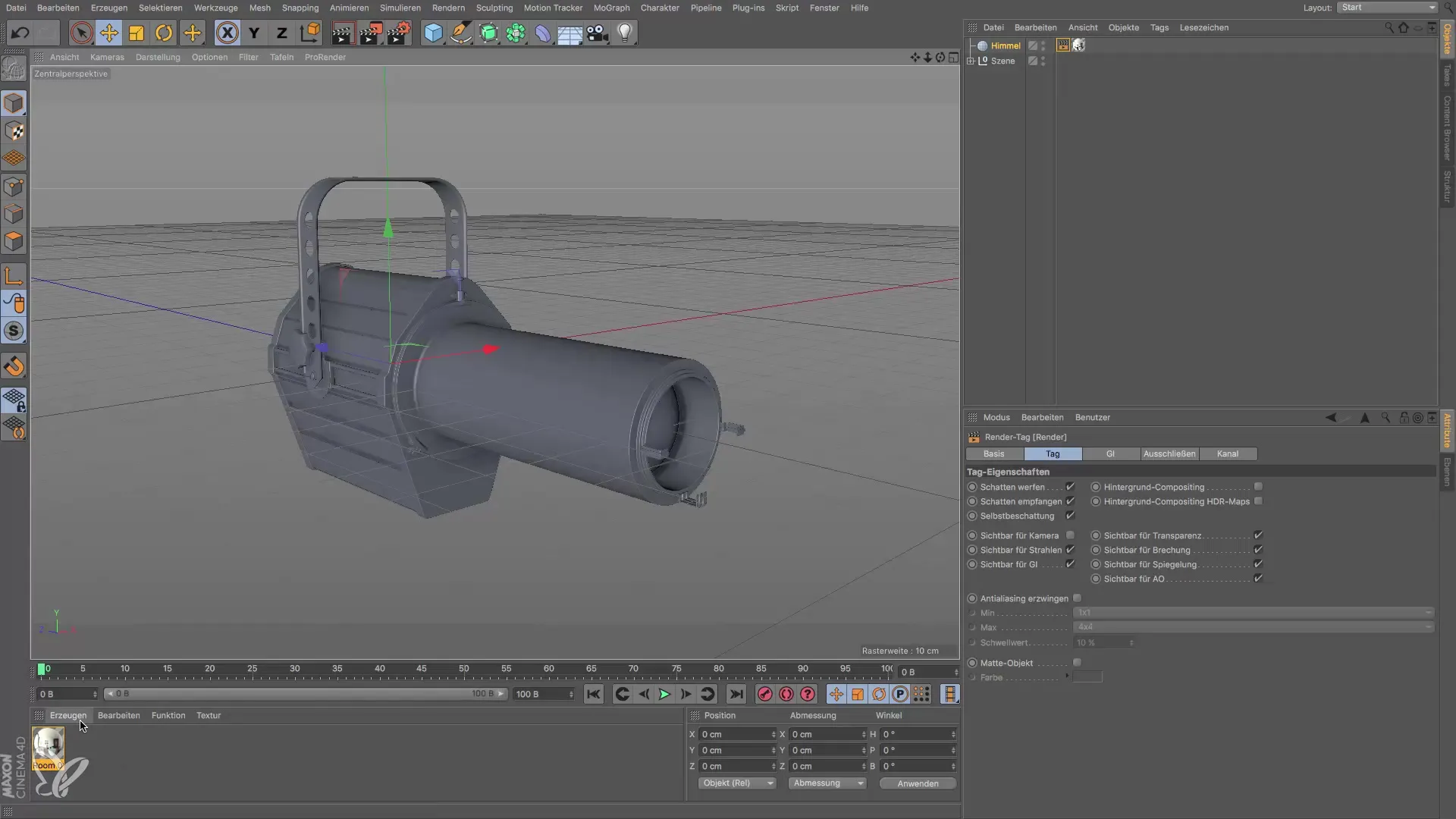
Task: Toggle Schatten werfen checkbox
Action: 1070,487
